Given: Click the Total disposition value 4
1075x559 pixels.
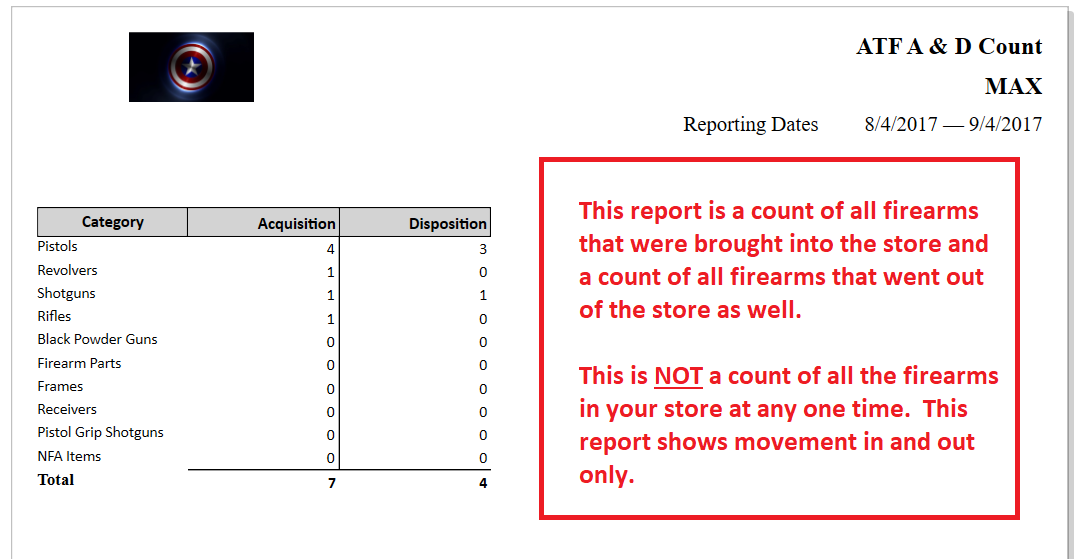Looking at the screenshot, I should [x=483, y=484].
